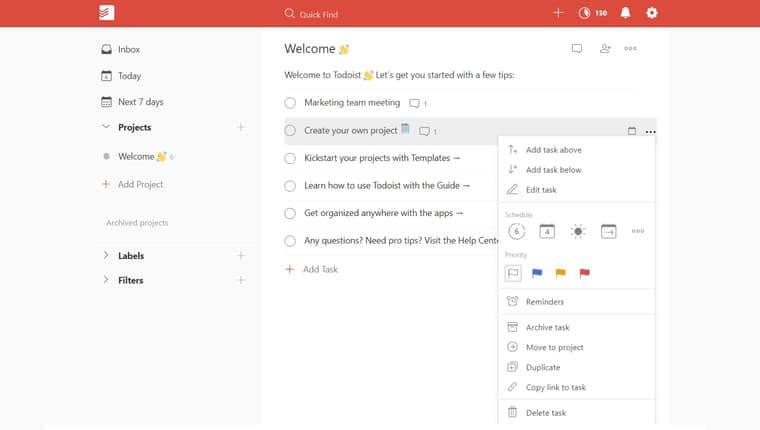760x430 pixels.
Task: Open the Next 7 days view
Action: coord(132,102)
